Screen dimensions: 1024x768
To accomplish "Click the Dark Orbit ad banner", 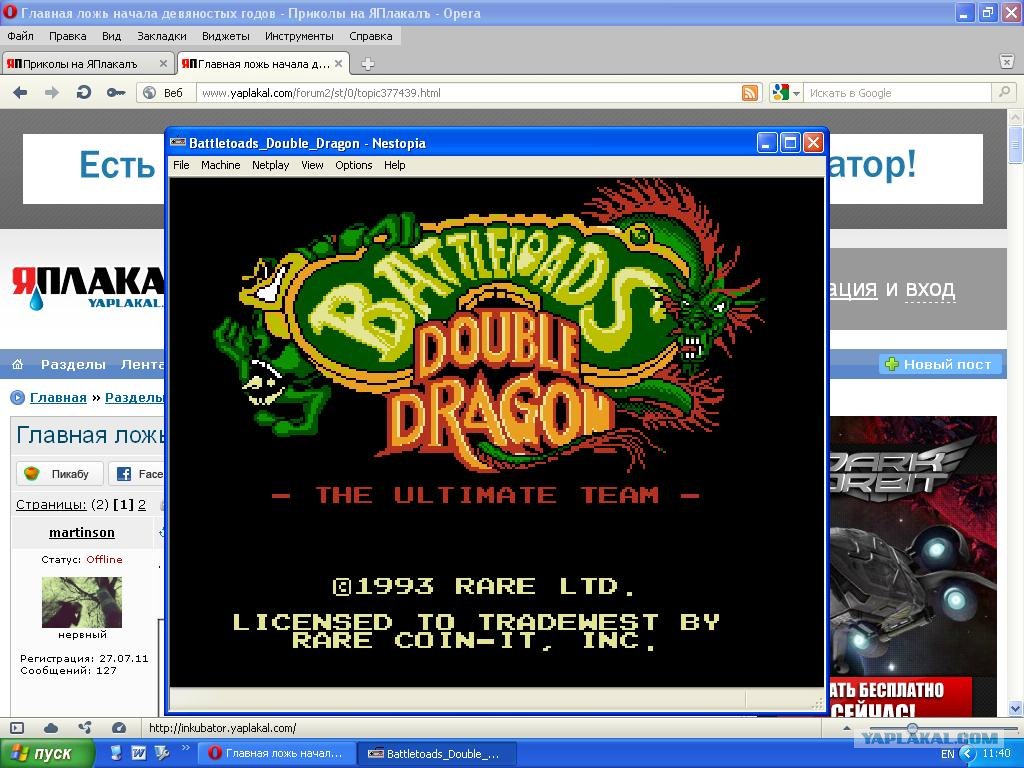I will tap(914, 566).
